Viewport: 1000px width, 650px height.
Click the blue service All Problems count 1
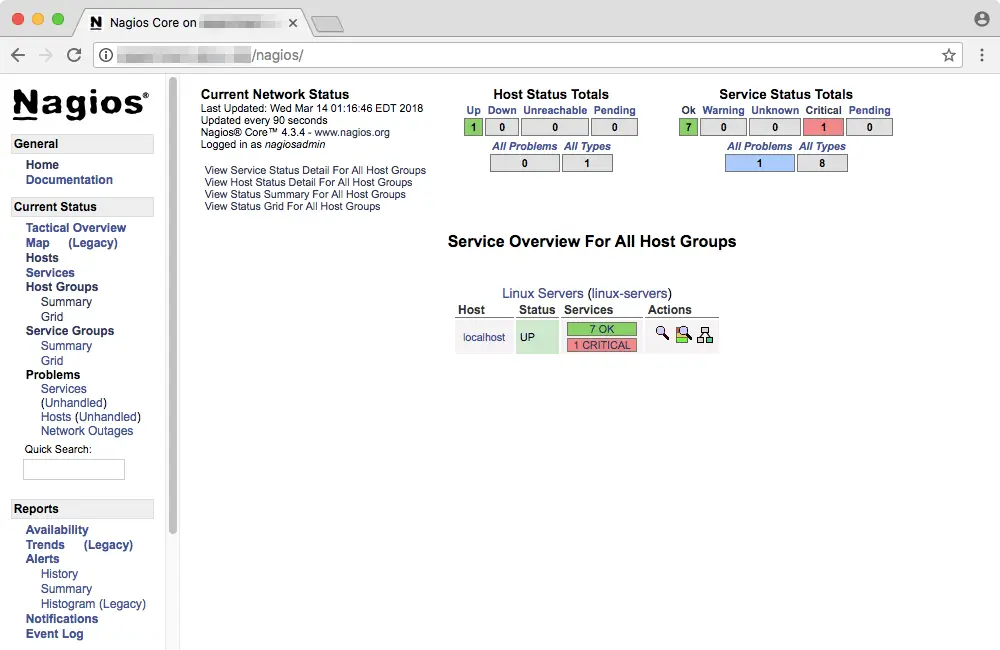[x=760, y=163]
